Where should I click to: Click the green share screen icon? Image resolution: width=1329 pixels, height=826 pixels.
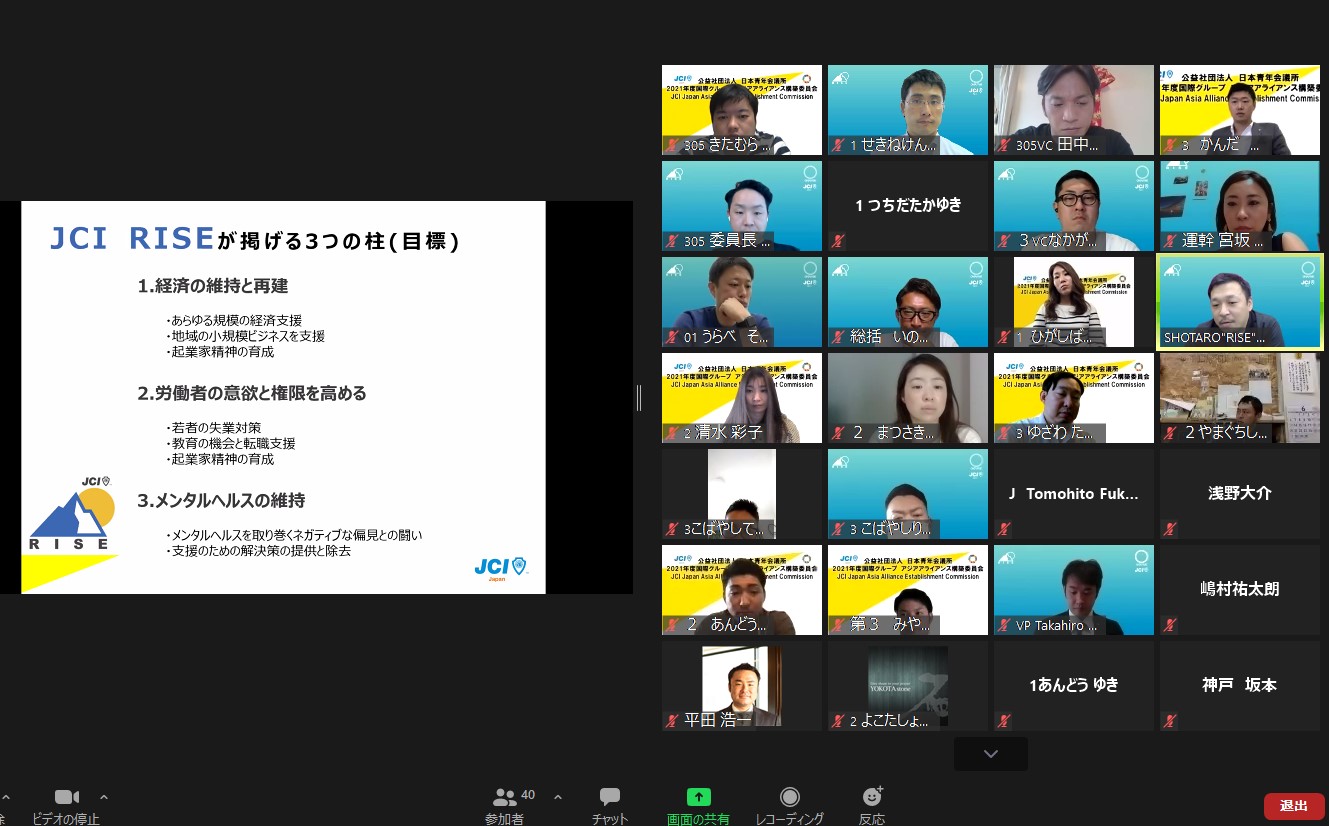698,797
